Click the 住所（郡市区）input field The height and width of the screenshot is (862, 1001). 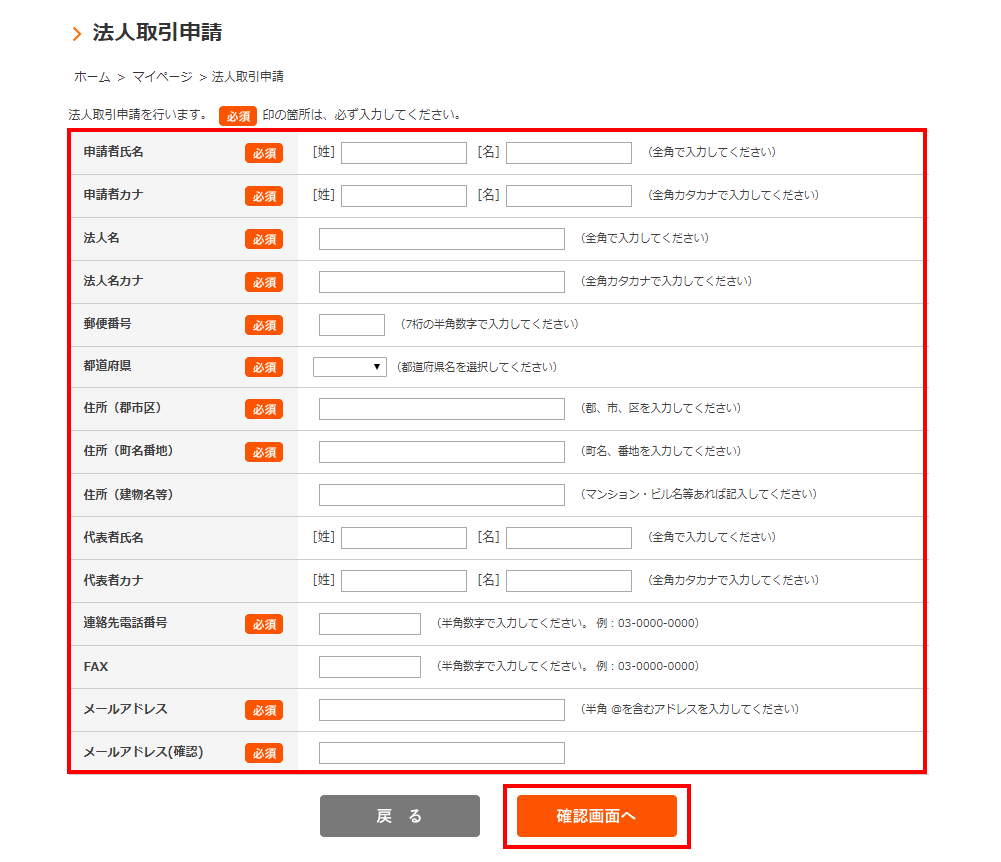(441, 409)
